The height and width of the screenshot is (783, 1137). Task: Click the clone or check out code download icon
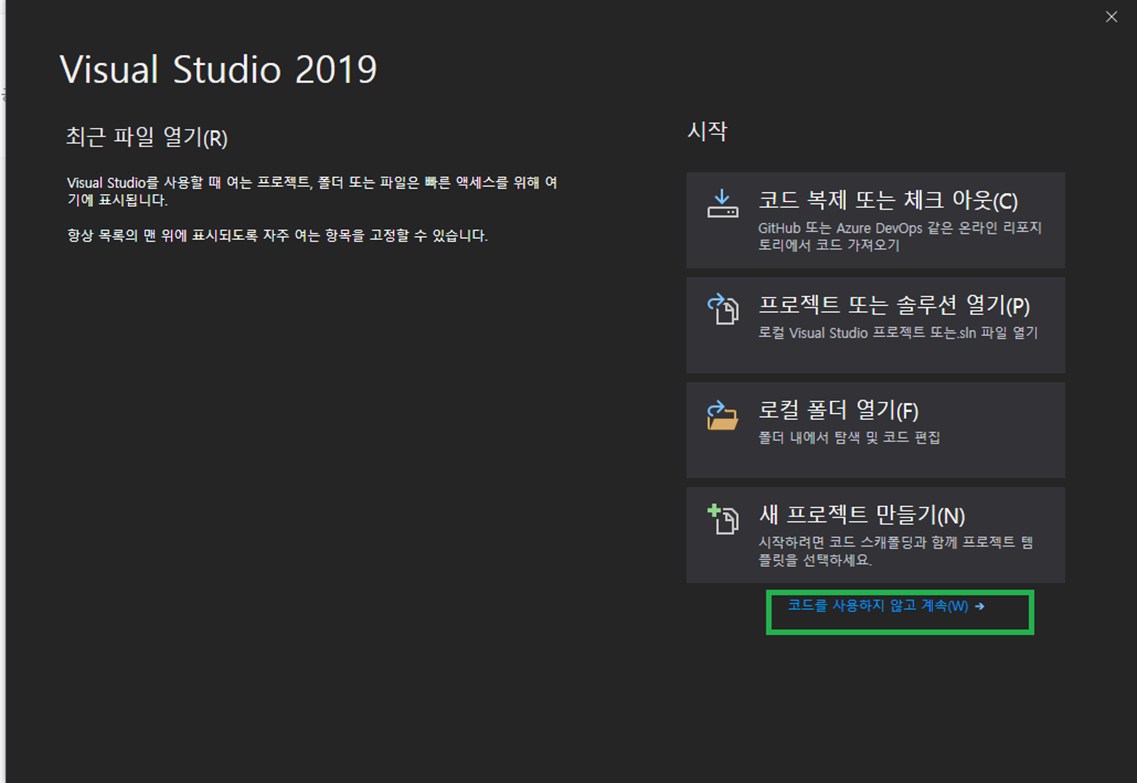[x=723, y=204]
